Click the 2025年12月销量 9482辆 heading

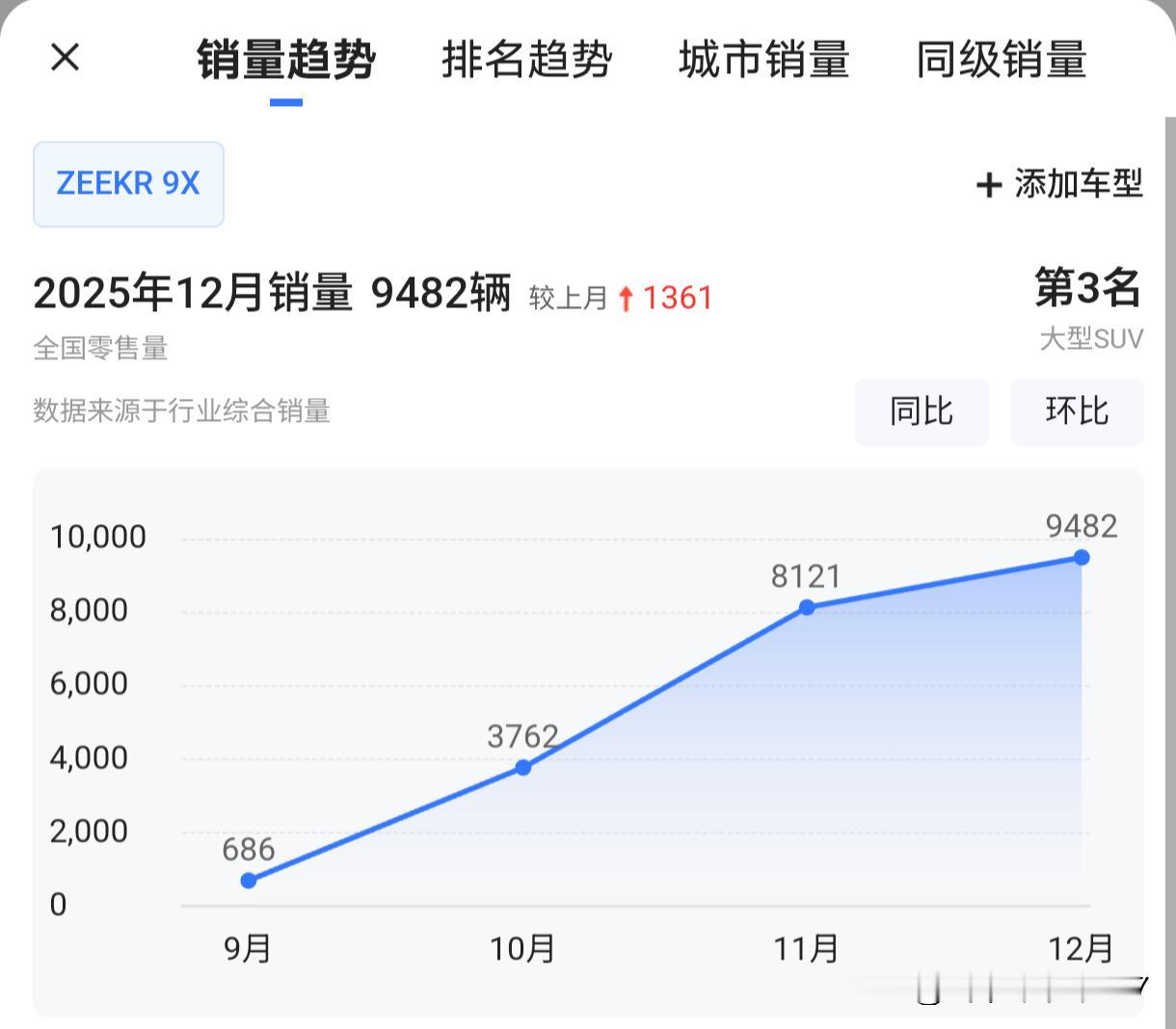click(x=272, y=293)
